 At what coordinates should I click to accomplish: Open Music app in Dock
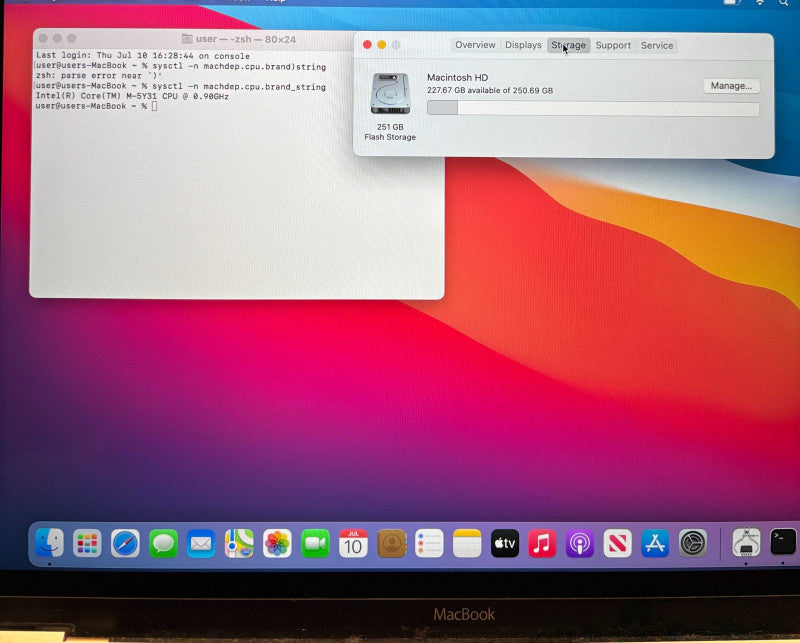point(542,543)
